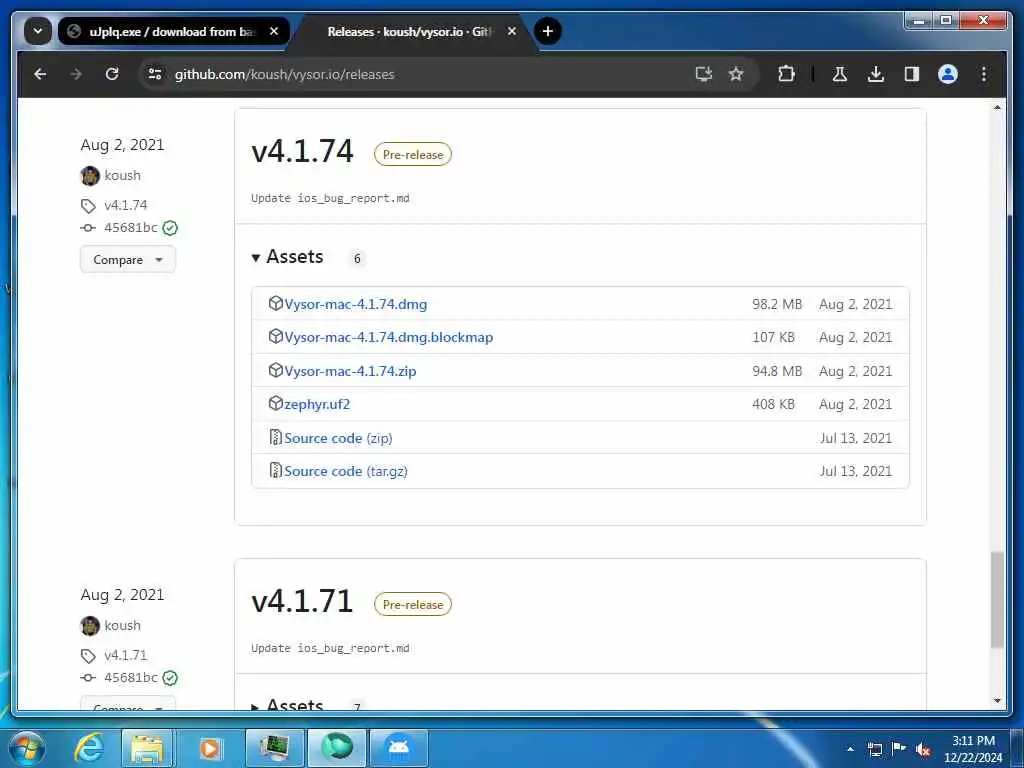Open the Android-icon app on taskbar
This screenshot has width=1024, height=768.
399,748
